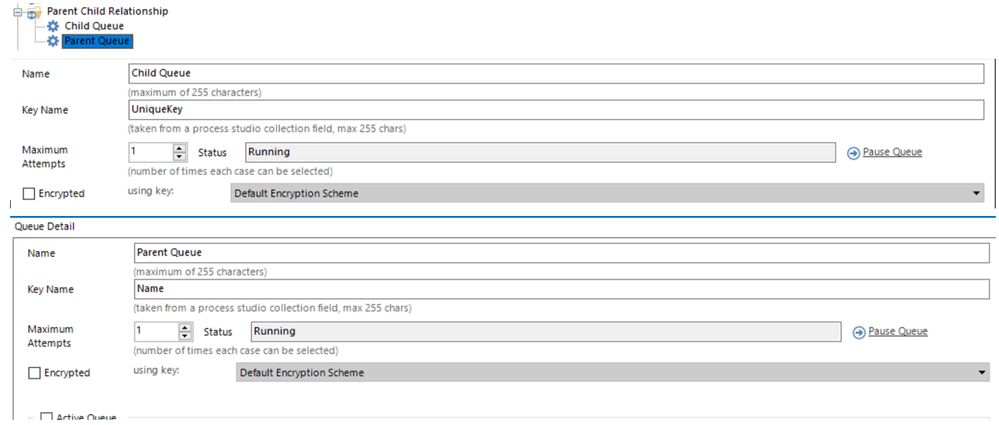Open Parent Queue encryption scheme dropdown
999x425 pixels.
(x=613, y=372)
